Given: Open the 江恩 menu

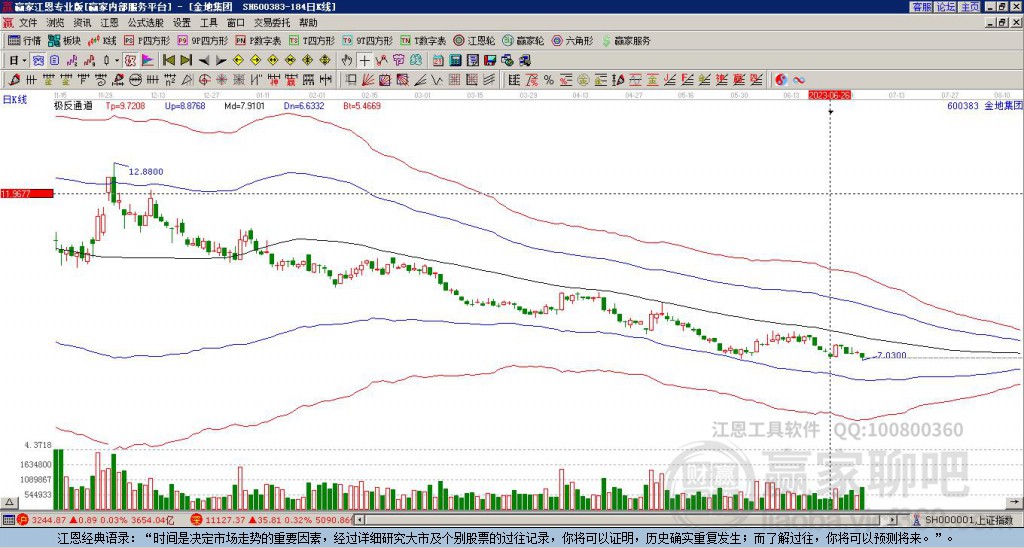Looking at the screenshot, I should point(110,23).
